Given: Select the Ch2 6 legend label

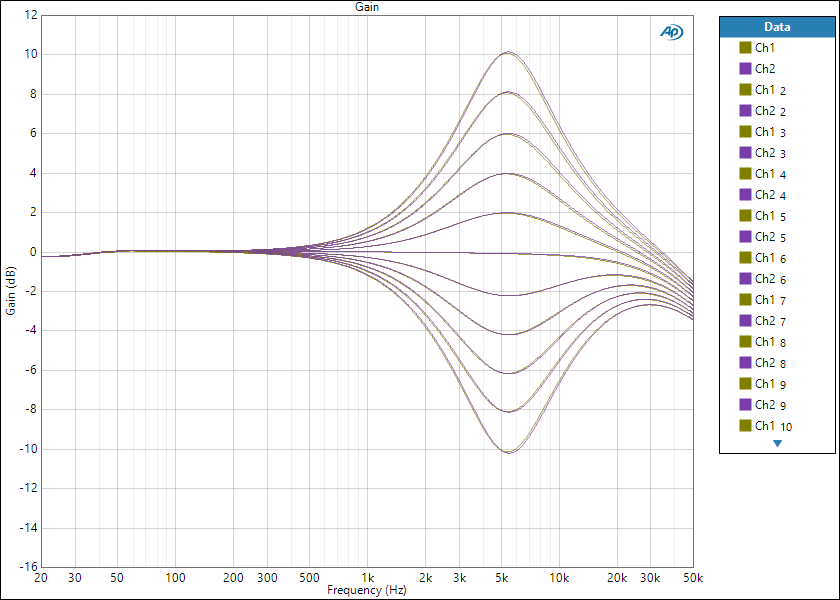Looking at the screenshot, I should pyautogui.click(x=770, y=279).
